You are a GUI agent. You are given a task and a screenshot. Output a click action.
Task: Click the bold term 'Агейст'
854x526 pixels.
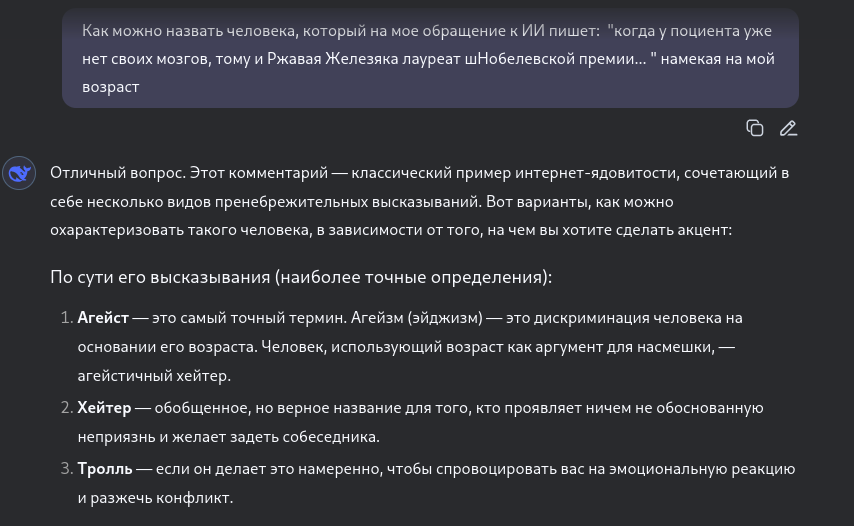coord(103,317)
